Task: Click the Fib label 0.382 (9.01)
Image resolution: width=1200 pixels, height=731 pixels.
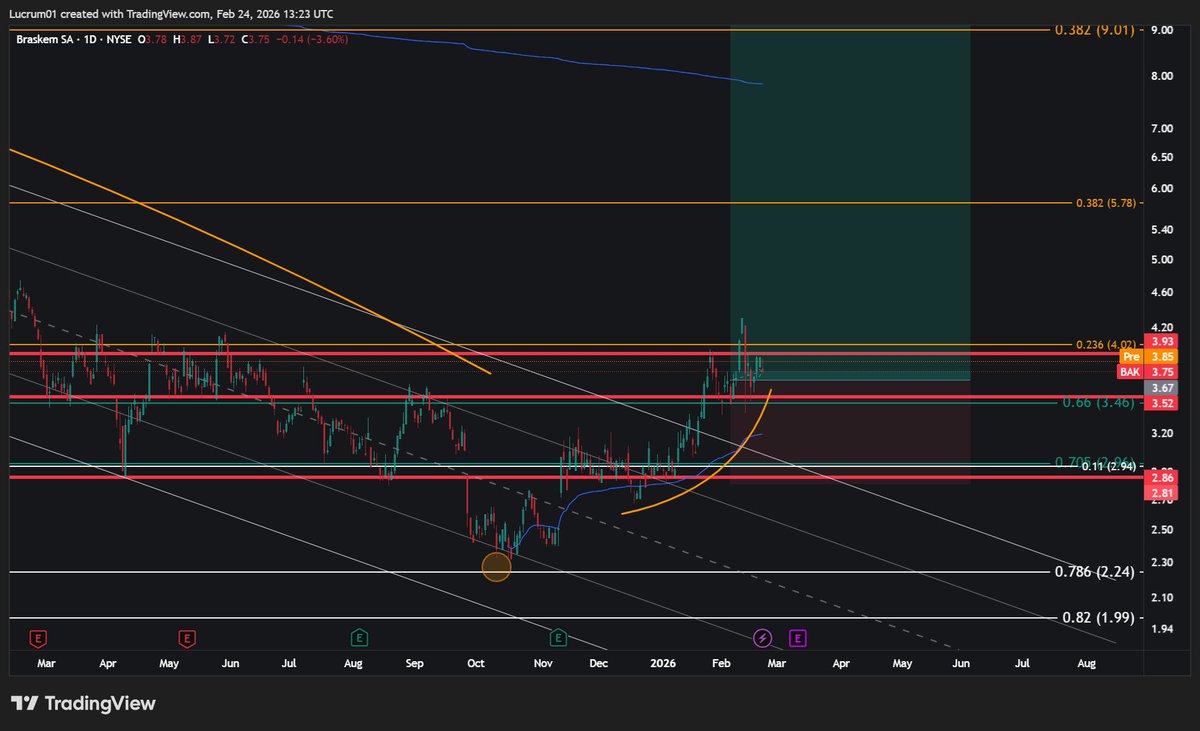Action: point(1093,30)
